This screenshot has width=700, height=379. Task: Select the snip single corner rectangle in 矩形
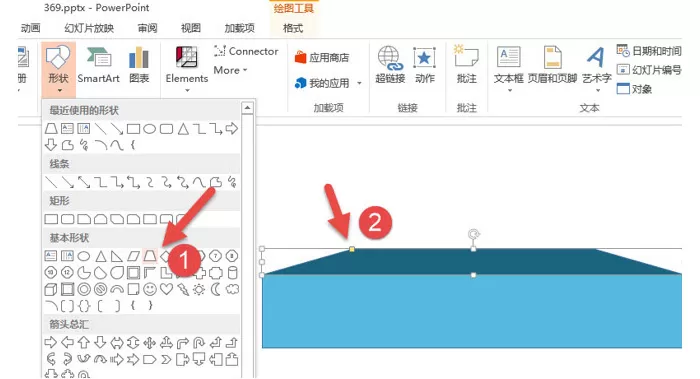point(84,219)
